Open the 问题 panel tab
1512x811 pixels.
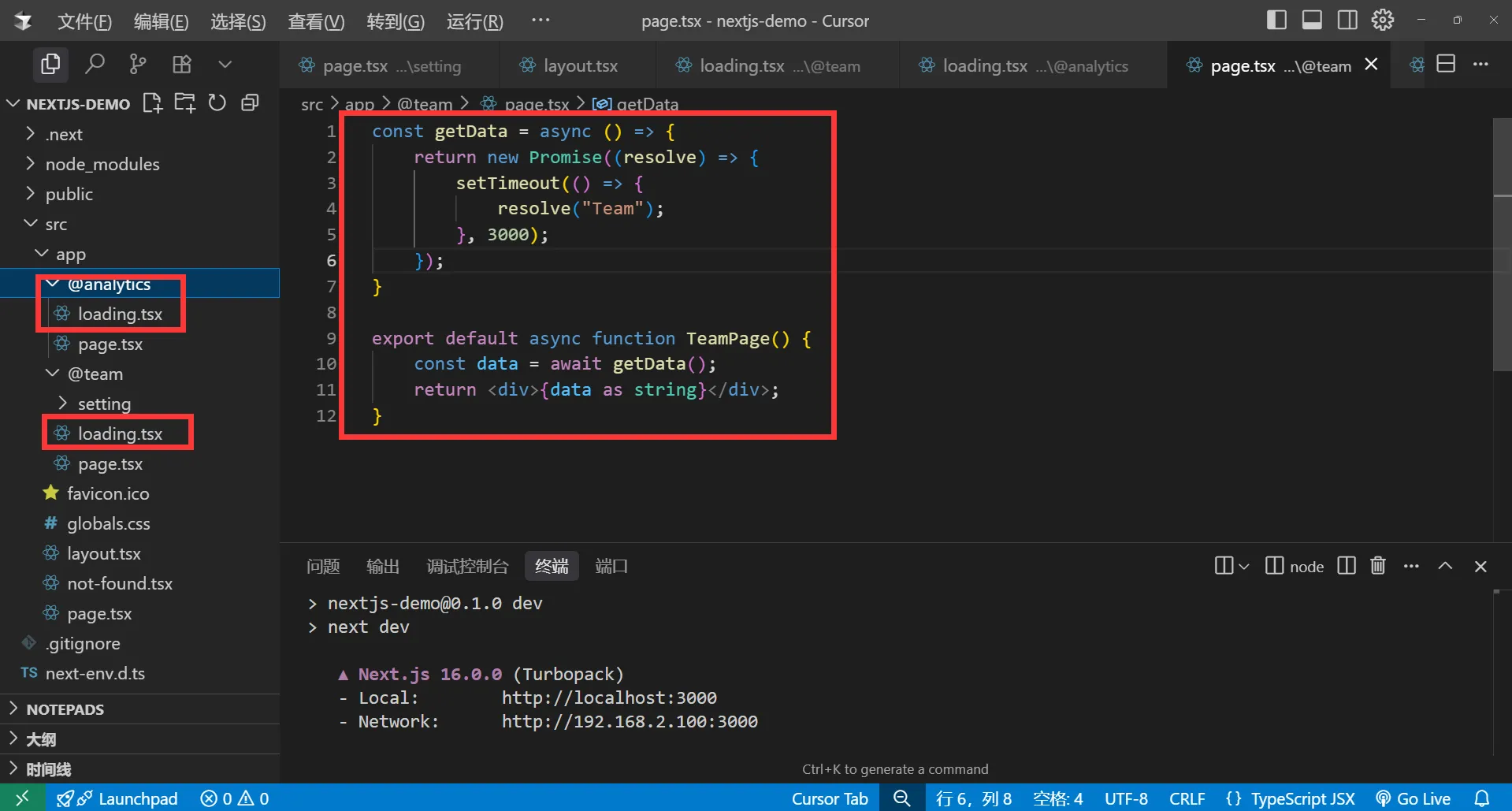[x=323, y=566]
